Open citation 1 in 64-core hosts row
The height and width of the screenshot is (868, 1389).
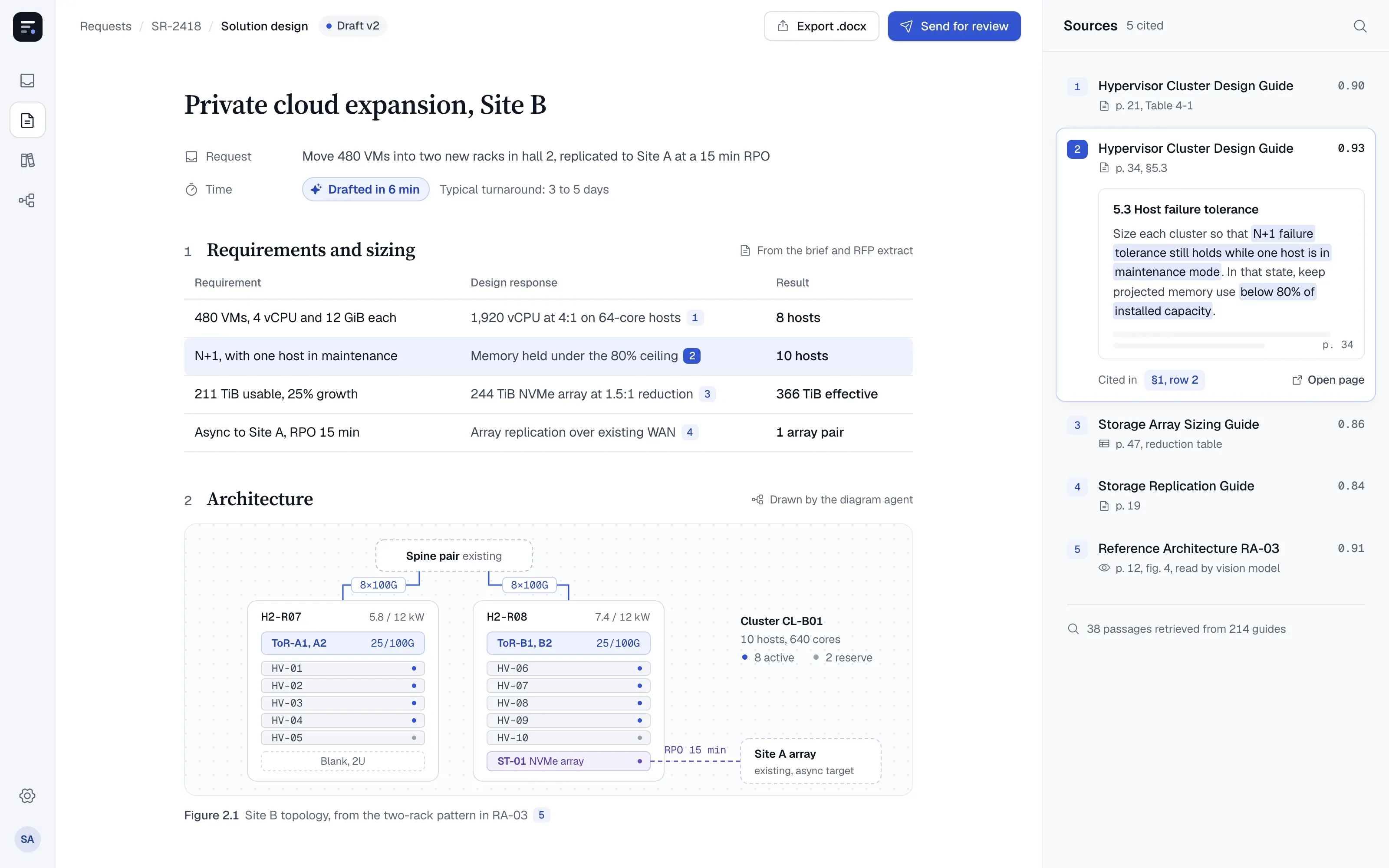(x=694, y=317)
